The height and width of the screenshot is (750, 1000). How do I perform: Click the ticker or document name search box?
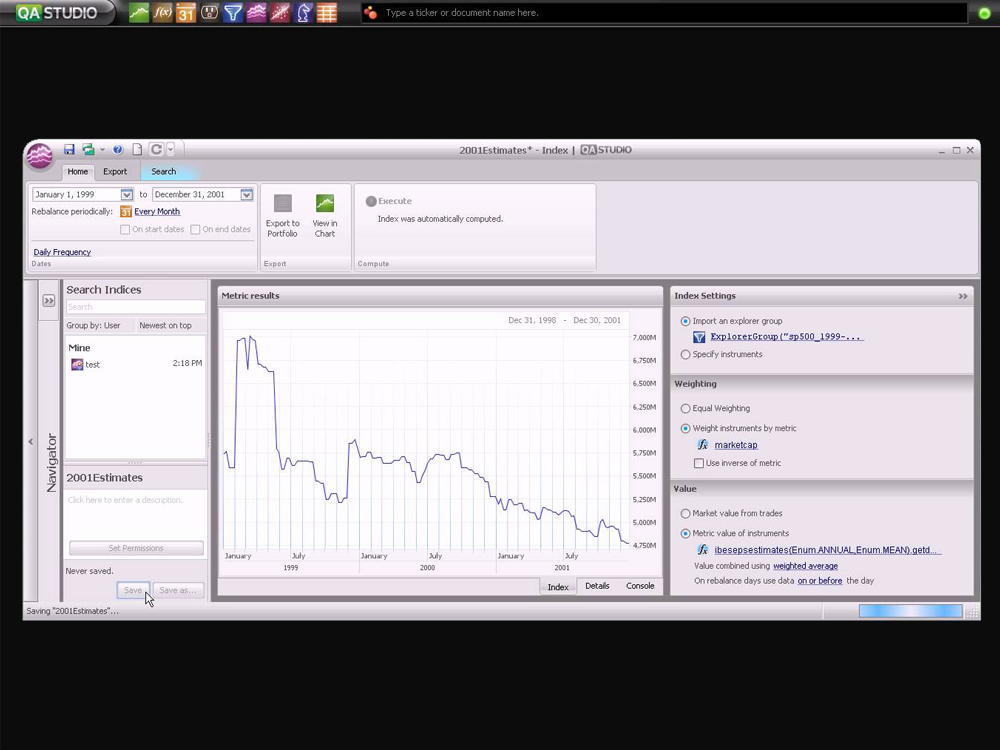point(666,13)
